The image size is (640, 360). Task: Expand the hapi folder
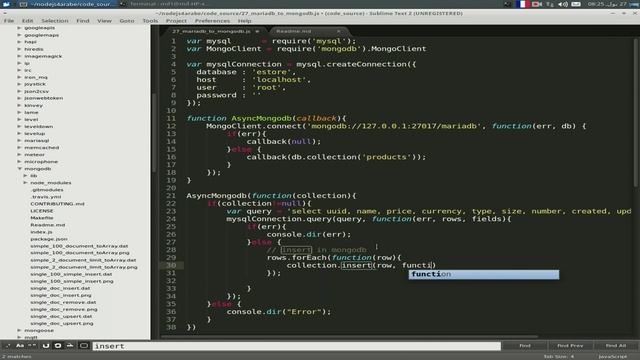[x=19, y=42]
